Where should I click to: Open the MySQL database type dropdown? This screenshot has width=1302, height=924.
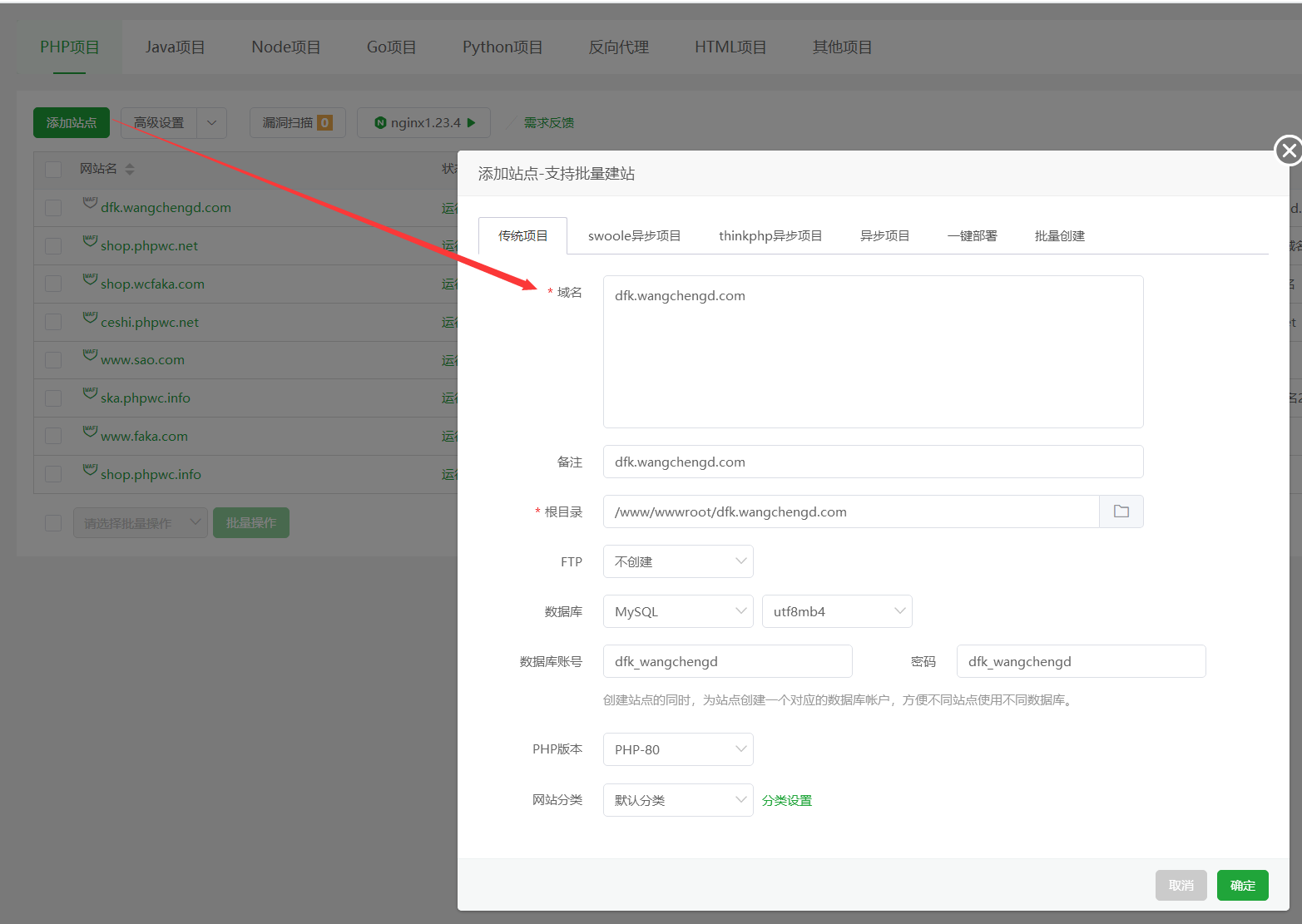(678, 611)
